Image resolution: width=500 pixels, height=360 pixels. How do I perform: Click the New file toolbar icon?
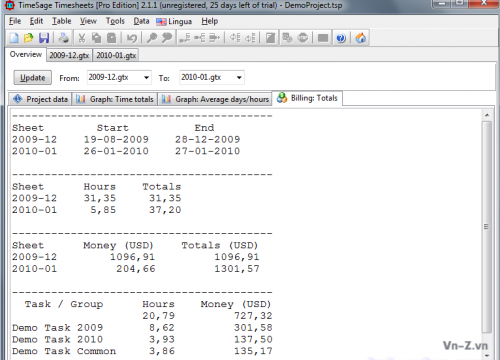[14, 38]
